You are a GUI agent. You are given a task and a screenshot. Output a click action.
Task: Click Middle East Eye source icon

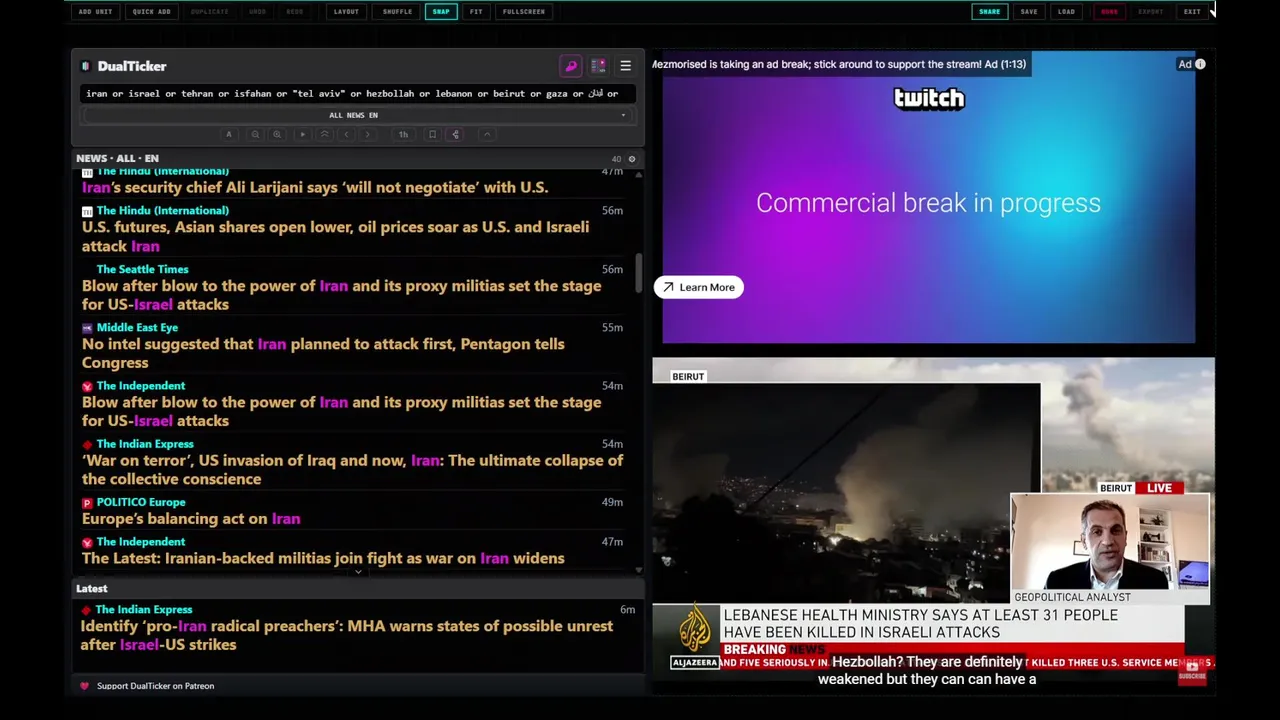[x=87, y=328]
